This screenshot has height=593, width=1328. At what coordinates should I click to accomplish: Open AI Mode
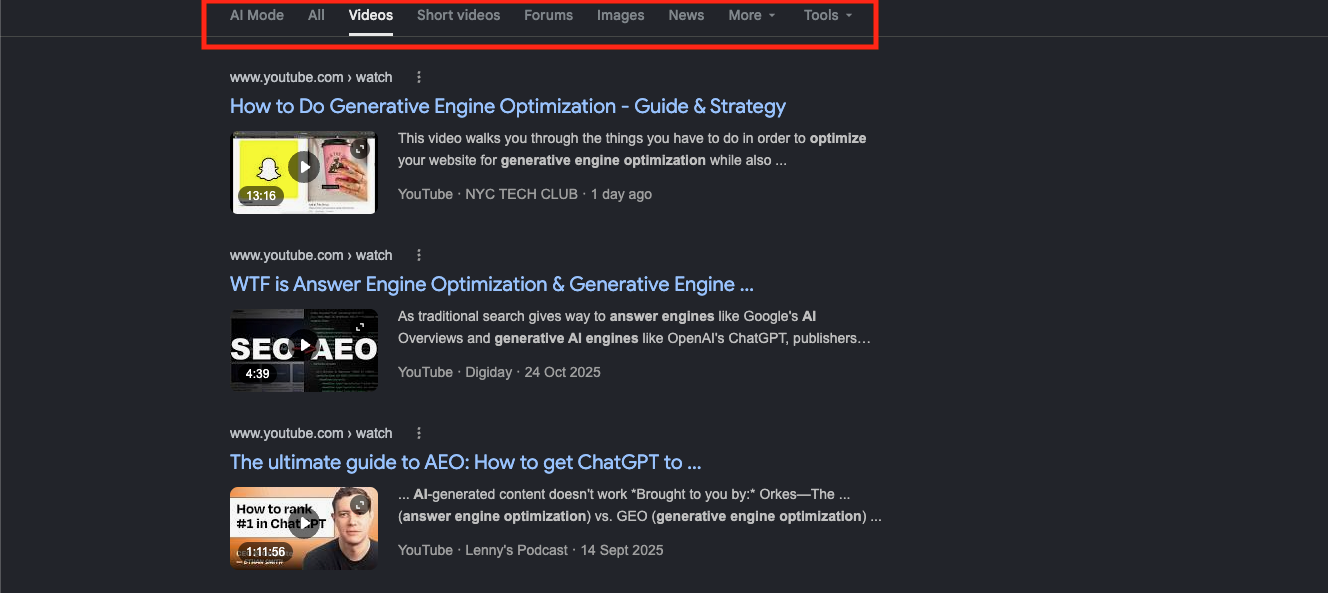[x=256, y=15]
